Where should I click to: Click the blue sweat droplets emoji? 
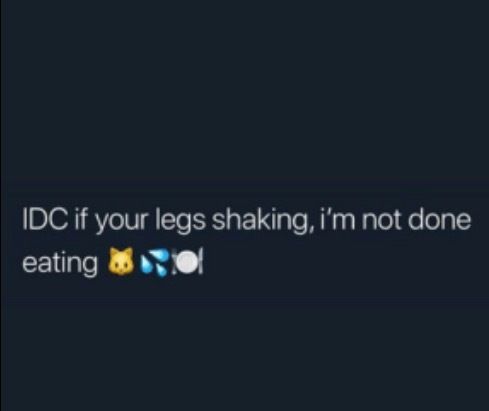[154, 264]
